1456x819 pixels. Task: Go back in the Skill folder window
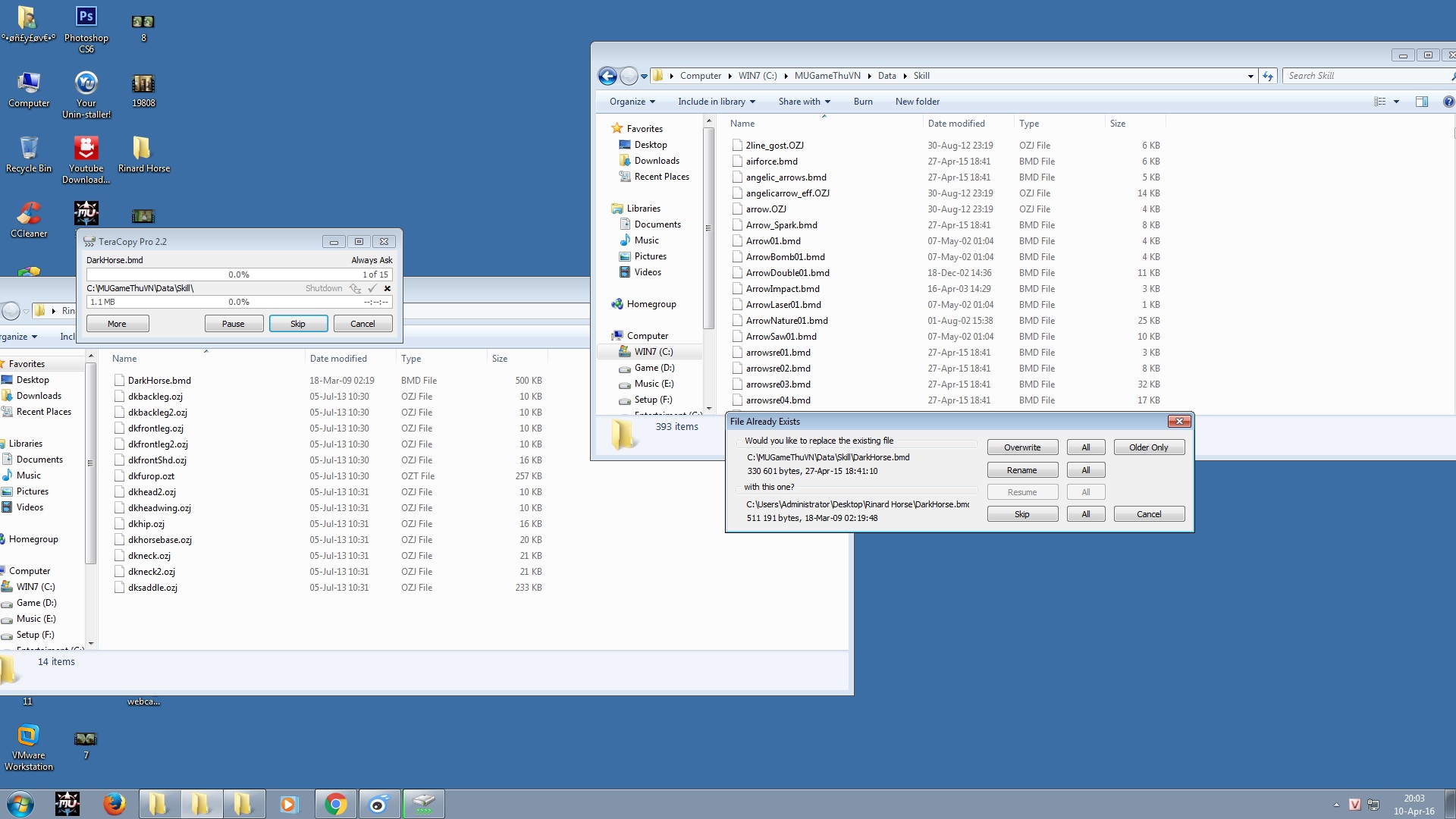[x=607, y=76]
